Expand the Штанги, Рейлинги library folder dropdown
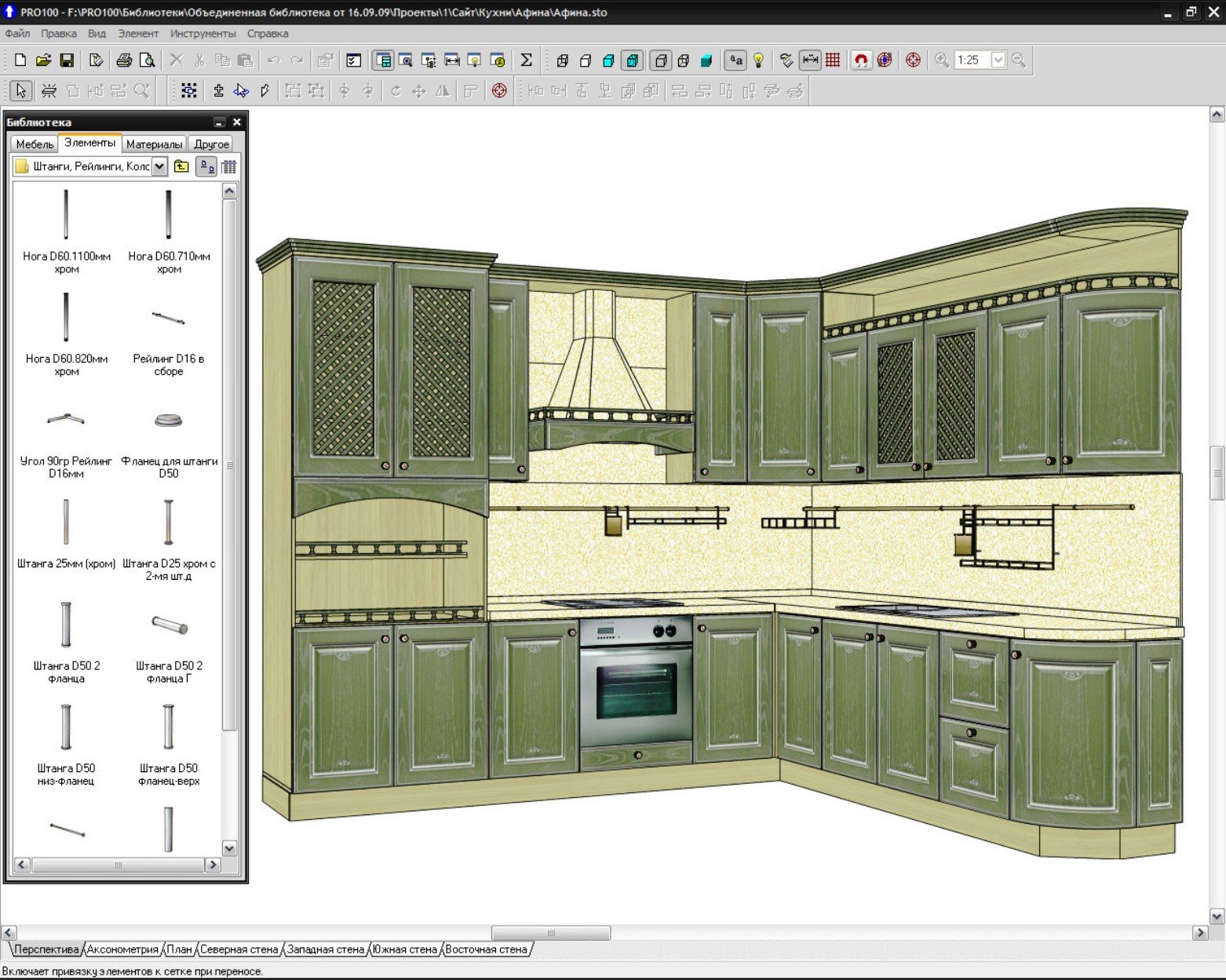The height and width of the screenshot is (980, 1226). [x=159, y=166]
